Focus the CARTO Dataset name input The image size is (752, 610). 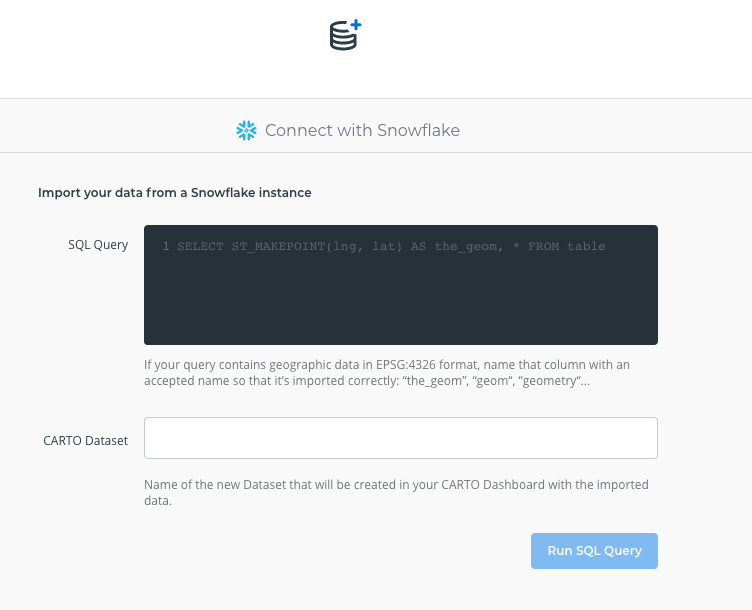tap(400, 438)
